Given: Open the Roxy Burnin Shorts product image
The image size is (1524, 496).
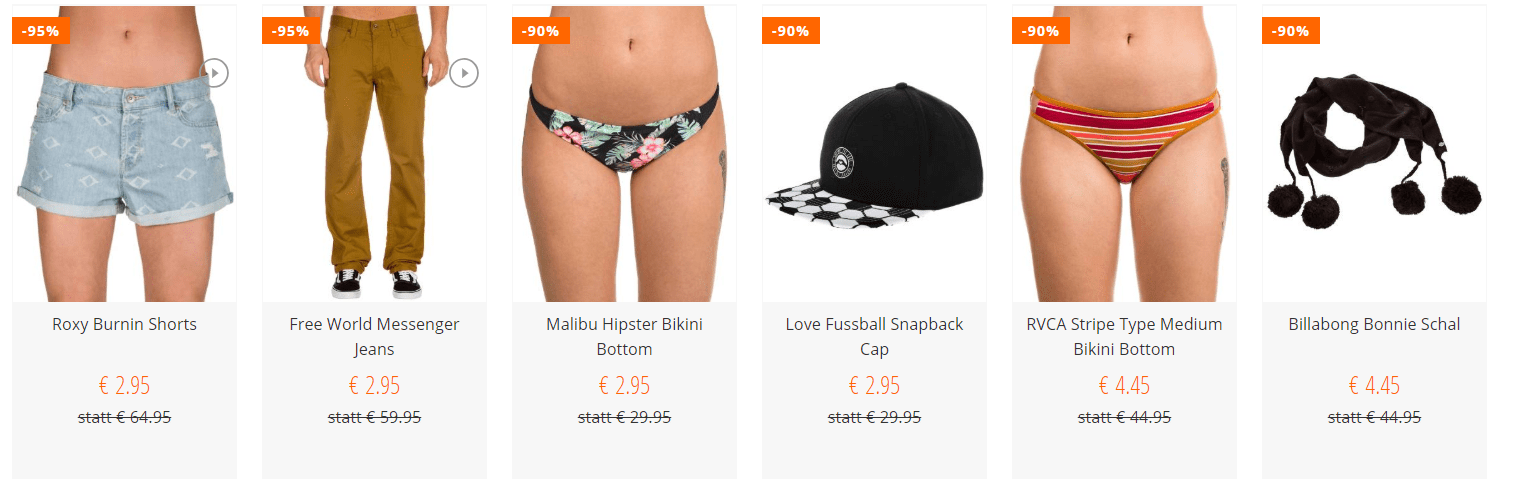Looking at the screenshot, I should [125, 153].
